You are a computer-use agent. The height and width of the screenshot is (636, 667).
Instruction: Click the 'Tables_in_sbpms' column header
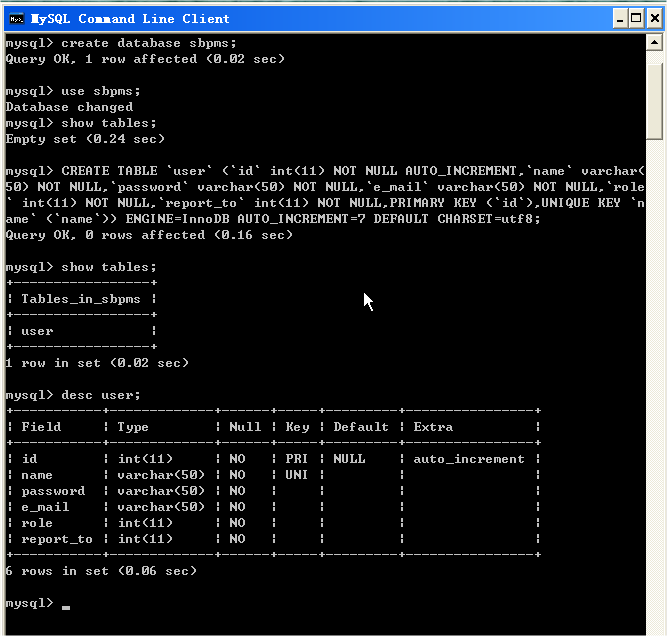tap(81, 299)
